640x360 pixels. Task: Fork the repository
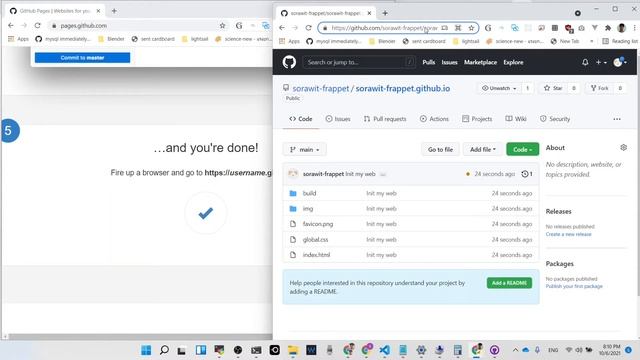(x=599, y=88)
